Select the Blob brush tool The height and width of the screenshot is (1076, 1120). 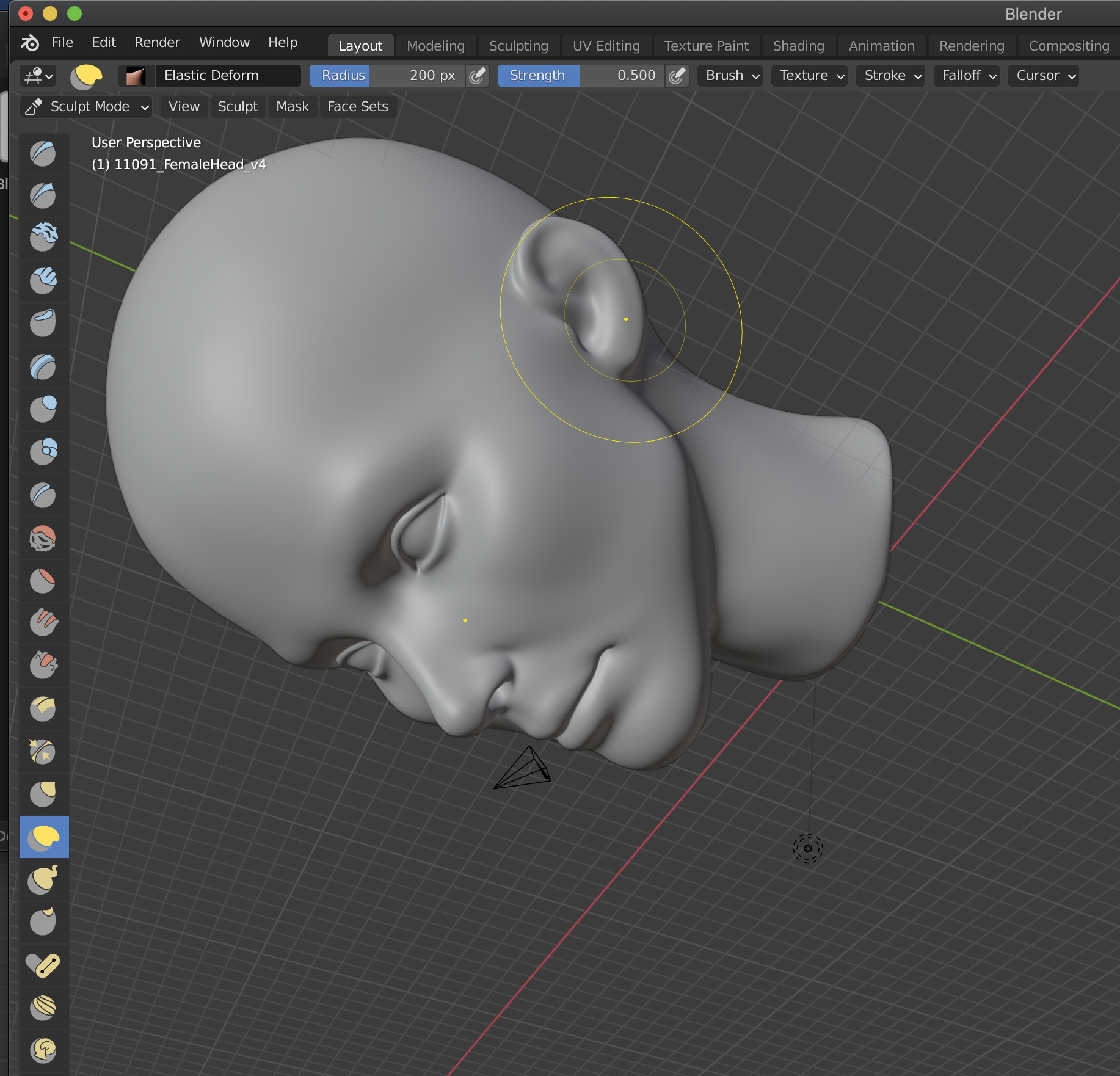pyautogui.click(x=43, y=452)
